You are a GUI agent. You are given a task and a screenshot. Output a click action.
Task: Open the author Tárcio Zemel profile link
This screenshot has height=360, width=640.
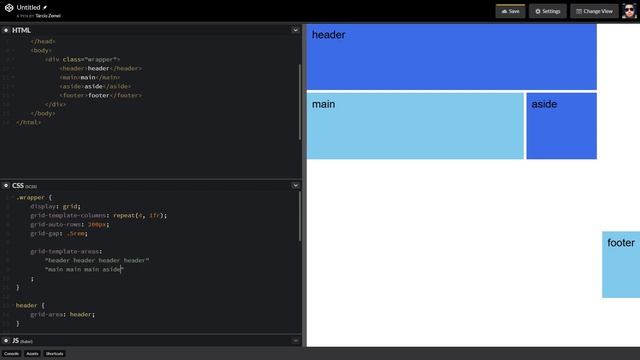(48, 16)
